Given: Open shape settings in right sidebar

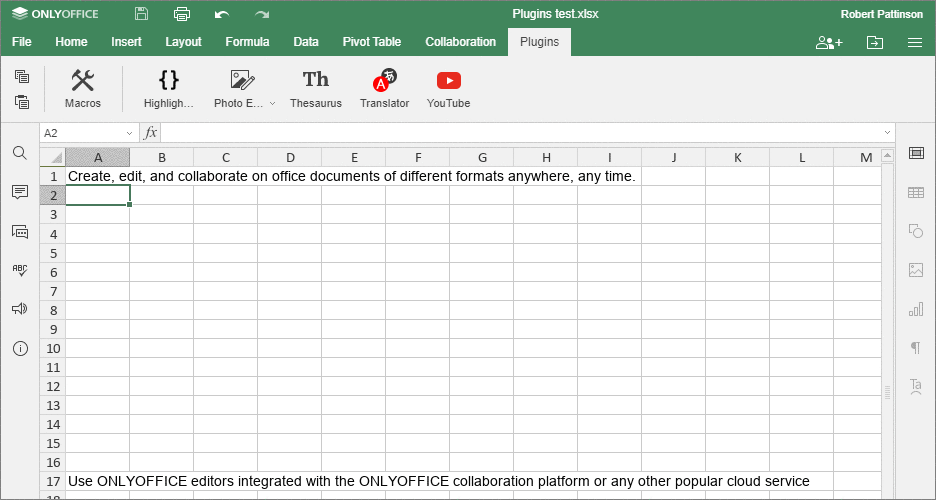Looking at the screenshot, I should pos(916,231).
